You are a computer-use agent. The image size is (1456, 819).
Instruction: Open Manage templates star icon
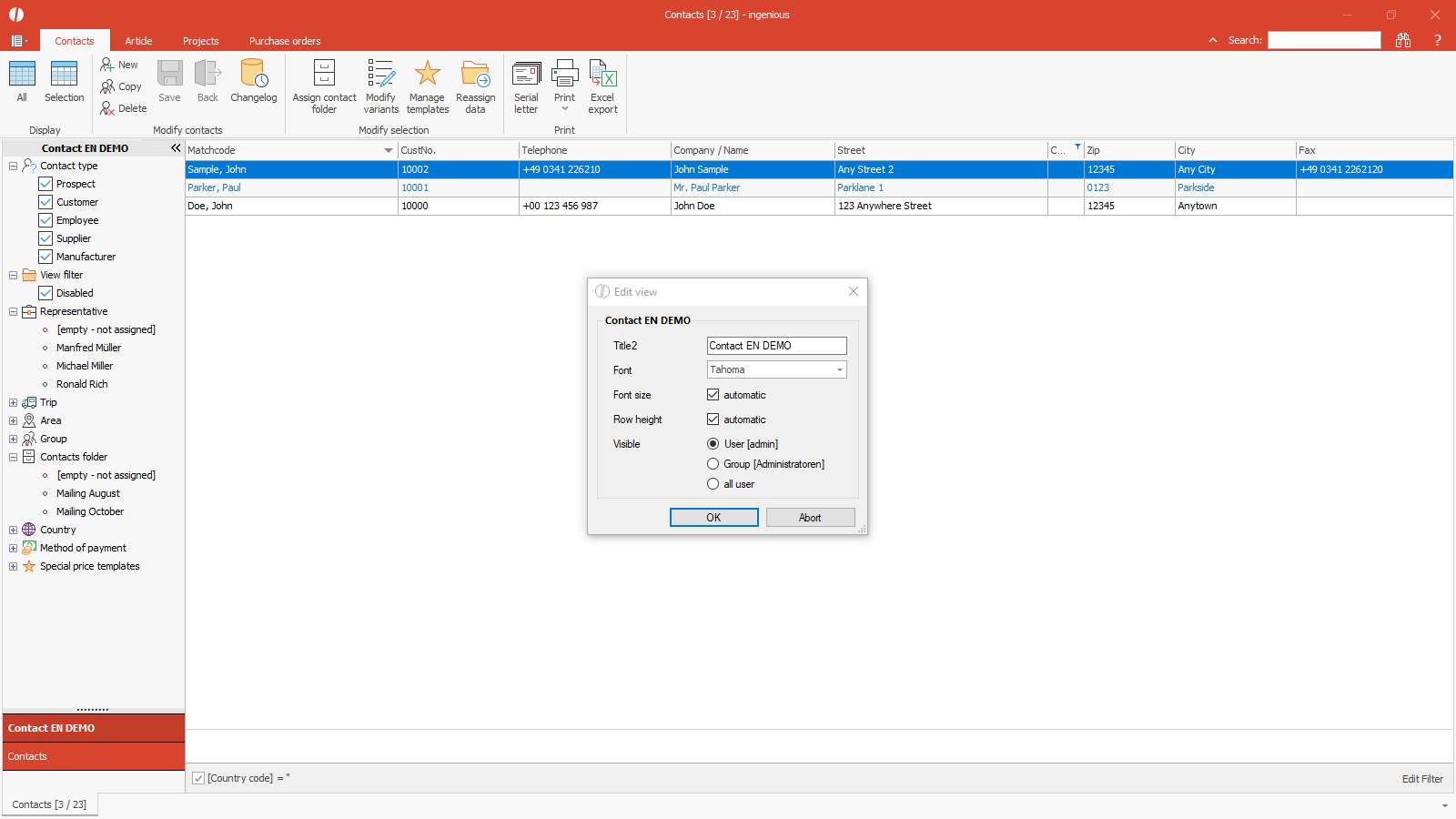coord(427,75)
